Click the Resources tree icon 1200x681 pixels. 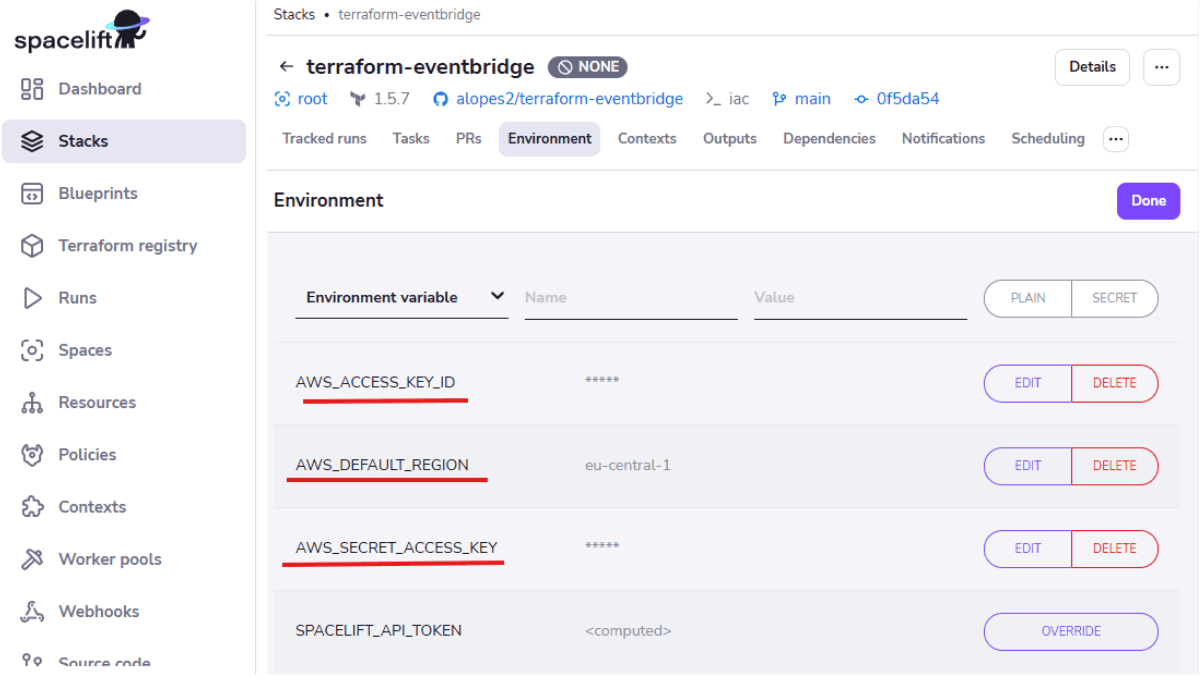point(32,402)
